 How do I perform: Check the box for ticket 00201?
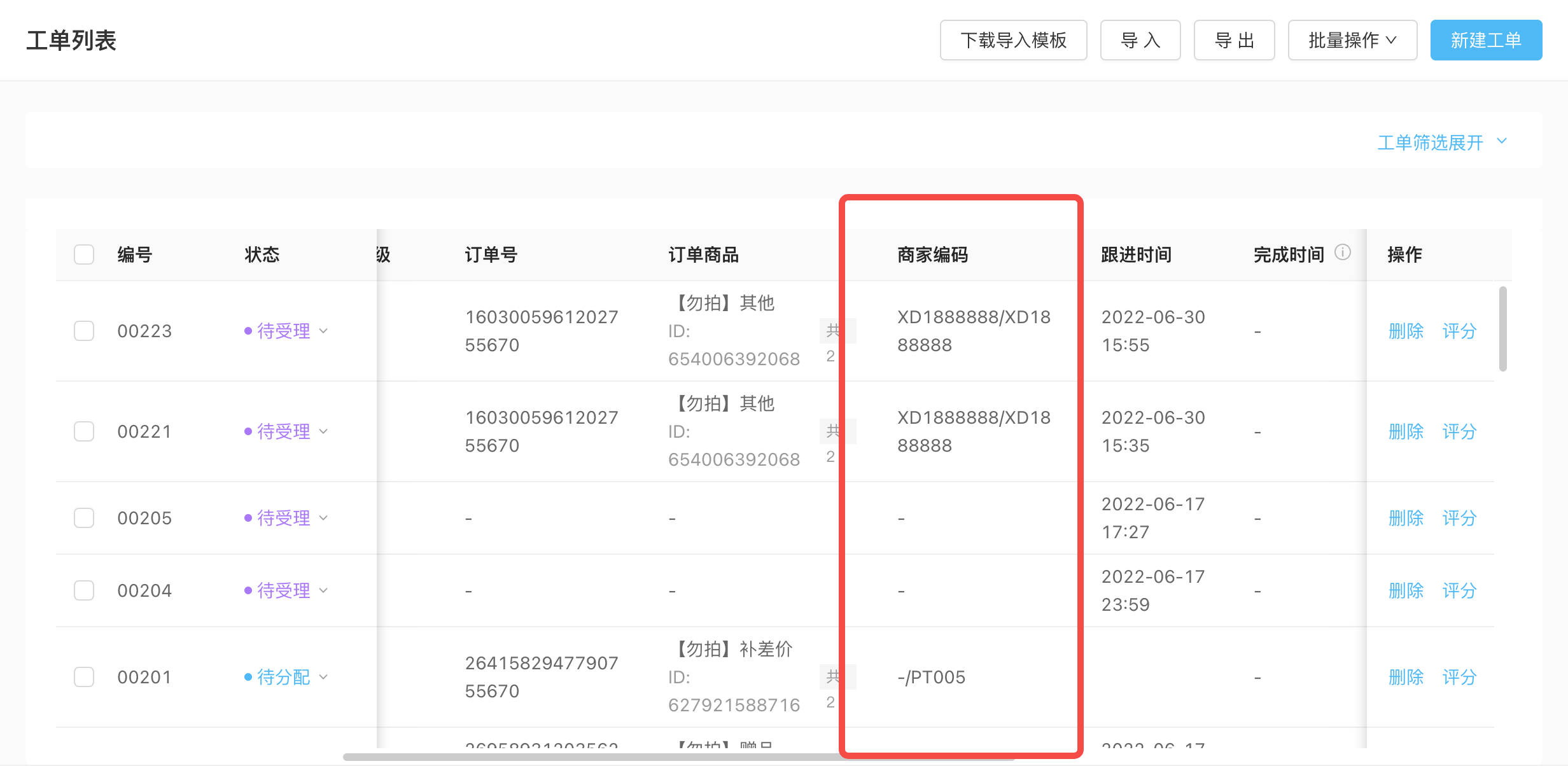coord(84,677)
